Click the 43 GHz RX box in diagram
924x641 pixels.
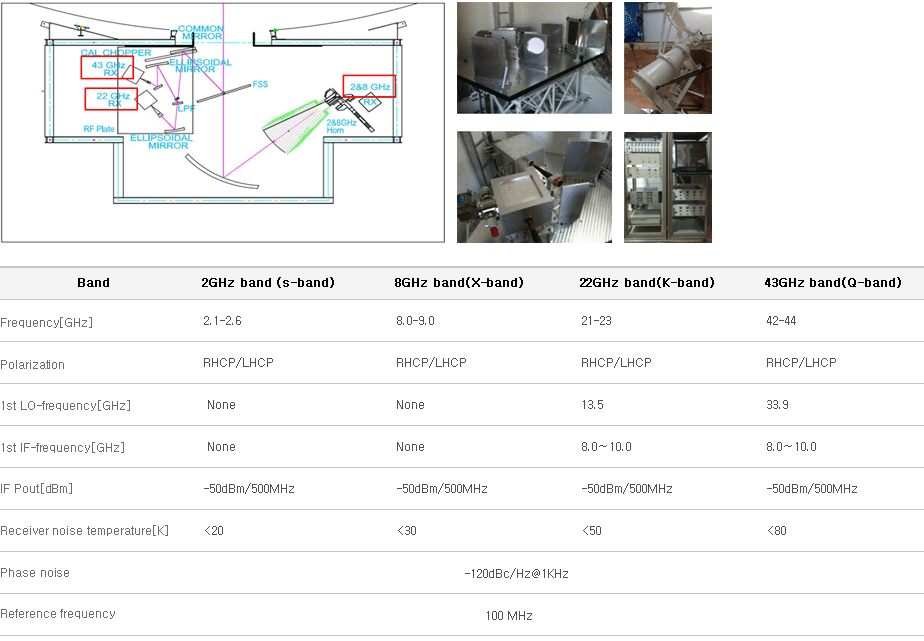point(107,68)
